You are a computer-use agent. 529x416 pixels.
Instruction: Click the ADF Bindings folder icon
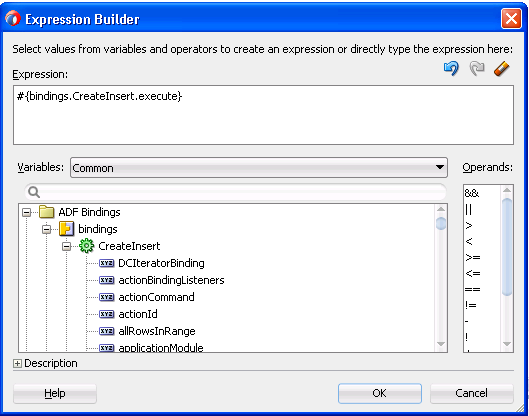46,212
